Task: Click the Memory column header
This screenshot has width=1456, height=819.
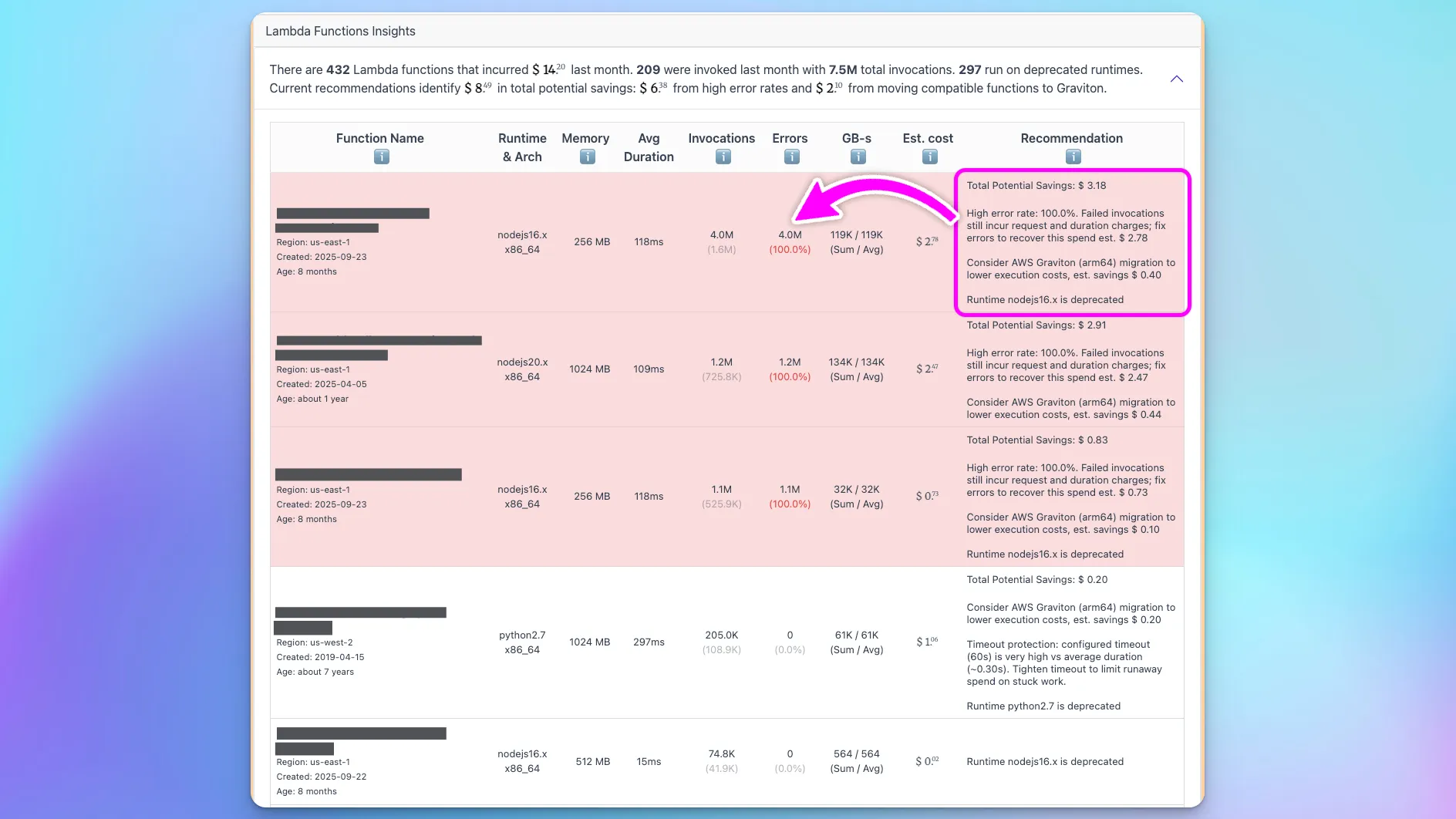Action: pyautogui.click(x=585, y=138)
